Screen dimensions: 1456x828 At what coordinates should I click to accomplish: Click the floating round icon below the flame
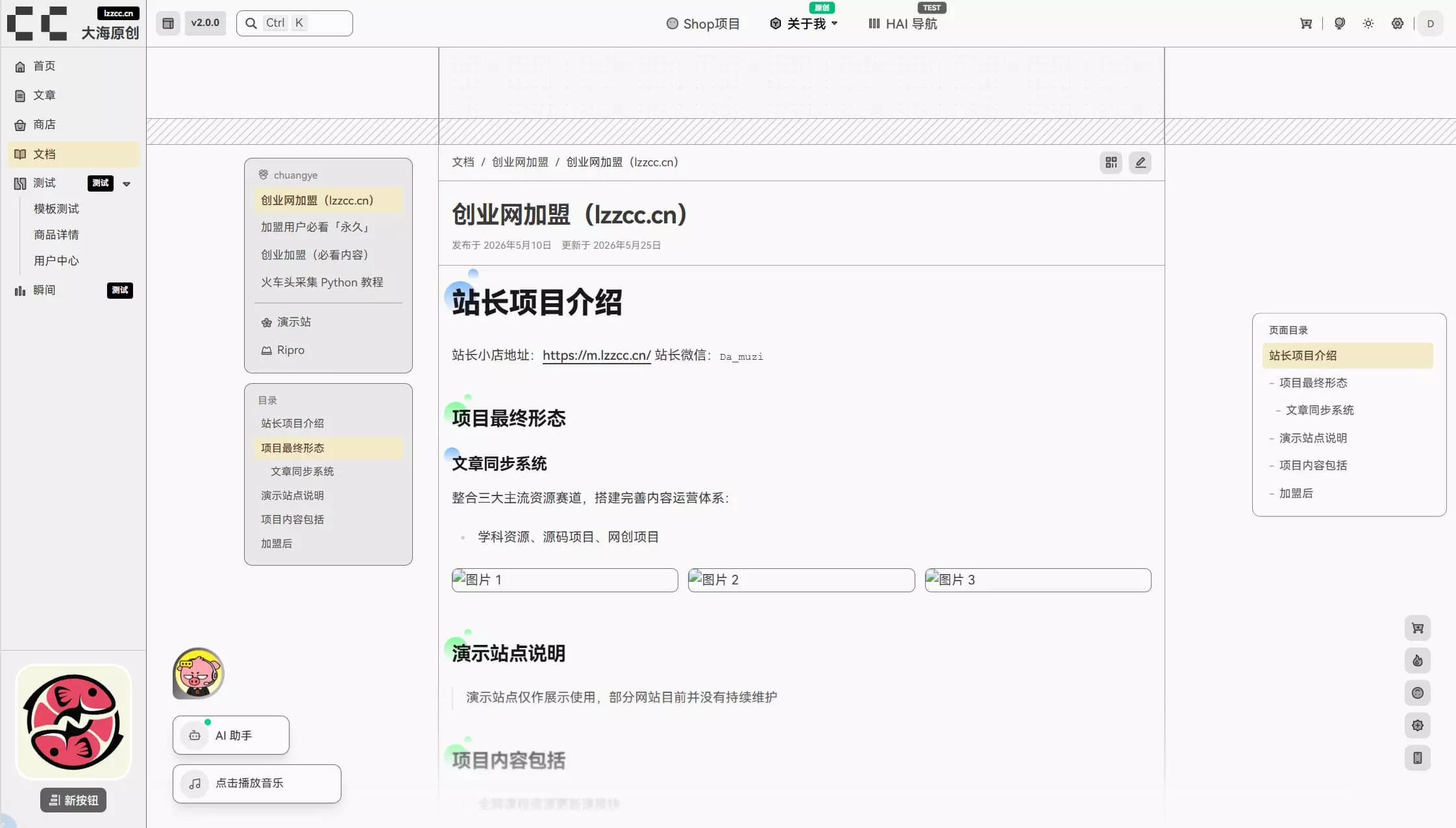[1418, 693]
